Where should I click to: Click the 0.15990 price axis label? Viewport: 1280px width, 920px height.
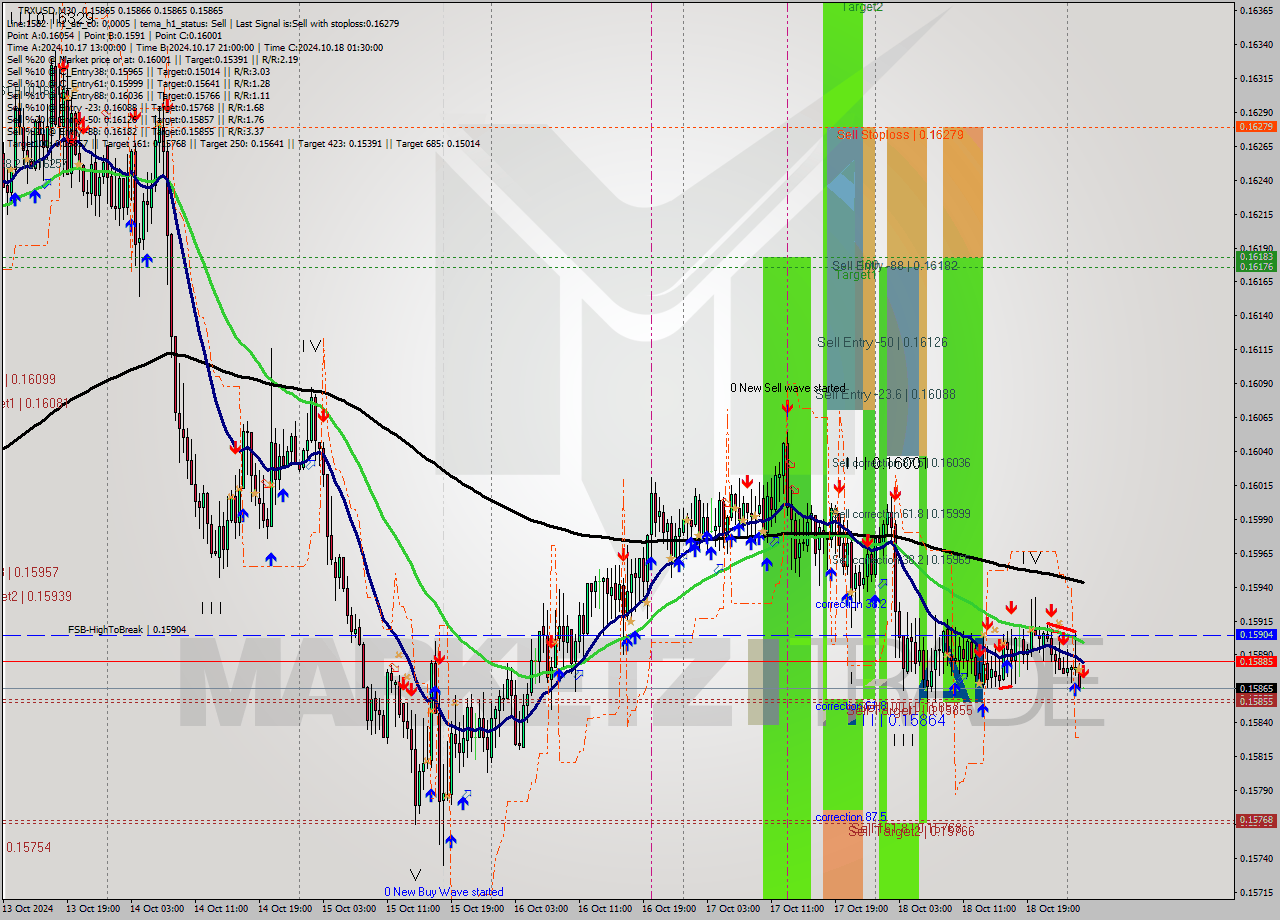[x=1255, y=519]
